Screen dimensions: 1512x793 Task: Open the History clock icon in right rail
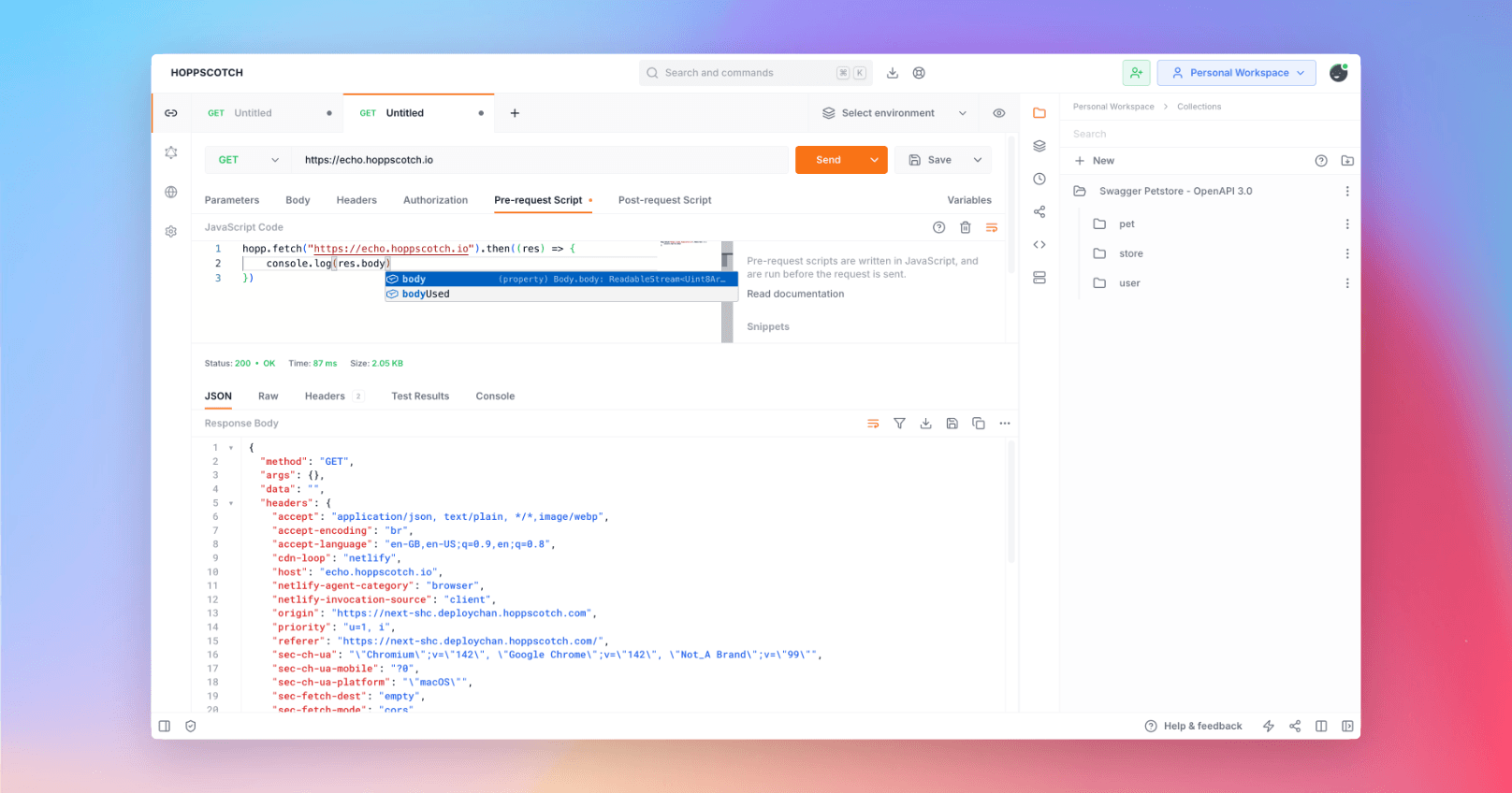point(1039,179)
